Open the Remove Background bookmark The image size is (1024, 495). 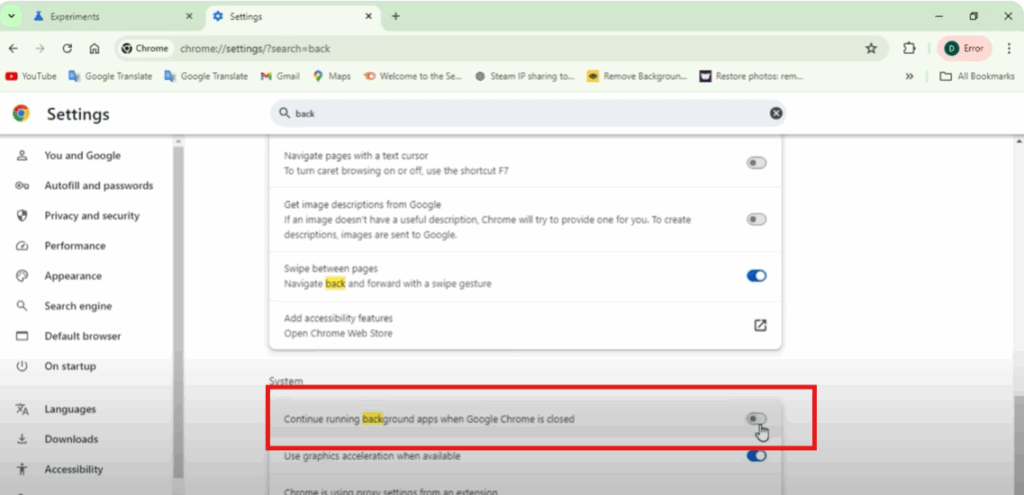pyautogui.click(x=637, y=76)
